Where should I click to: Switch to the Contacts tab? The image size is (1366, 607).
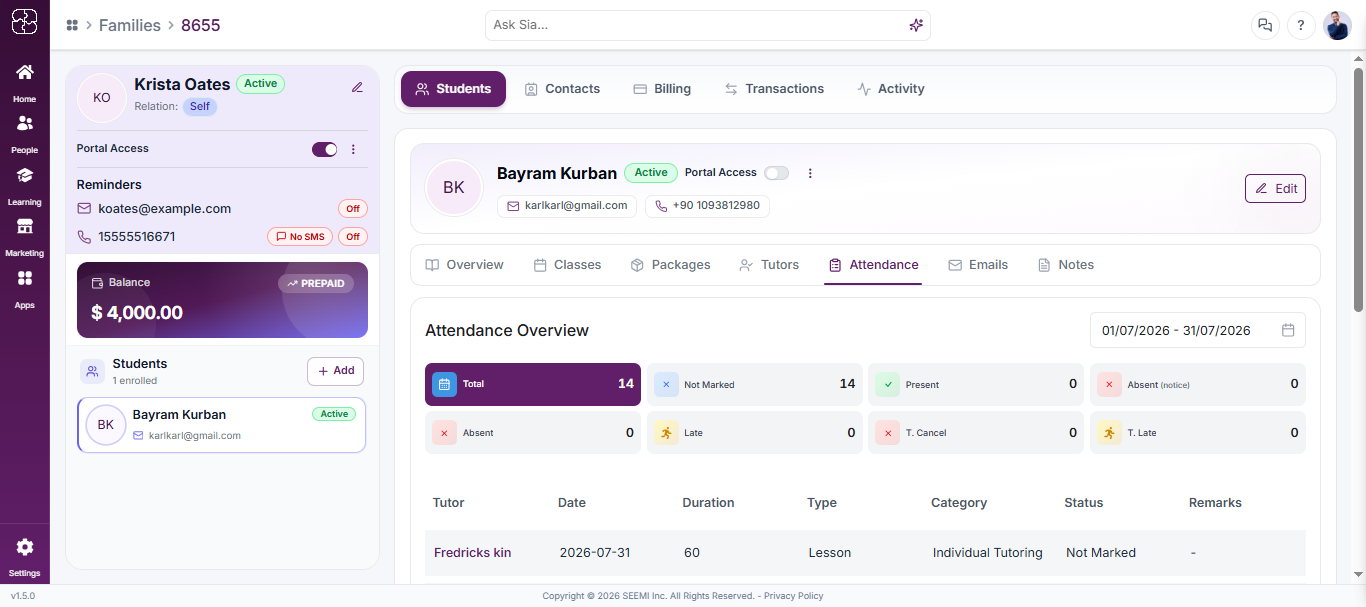pyautogui.click(x=562, y=89)
